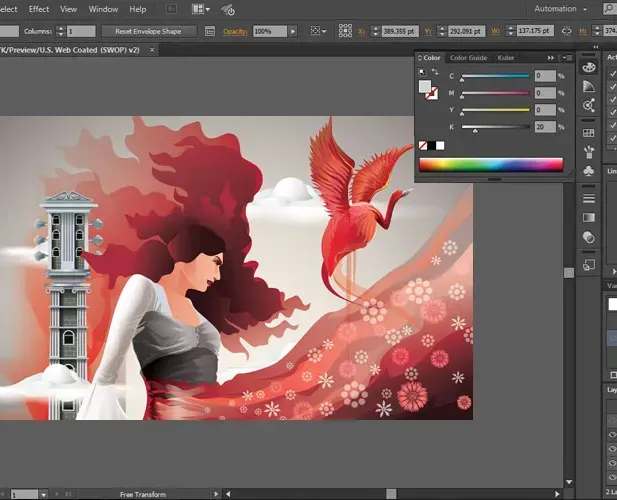The width and height of the screenshot is (617, 500).
Task: Toggle first checkmark in Actions panel
Action: coord(612,74)
